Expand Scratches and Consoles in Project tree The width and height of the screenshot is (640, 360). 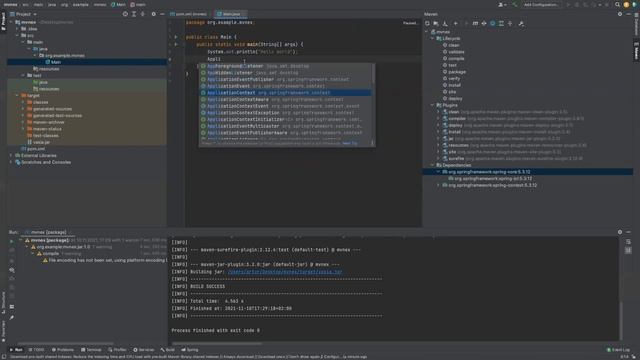[11, 162]
